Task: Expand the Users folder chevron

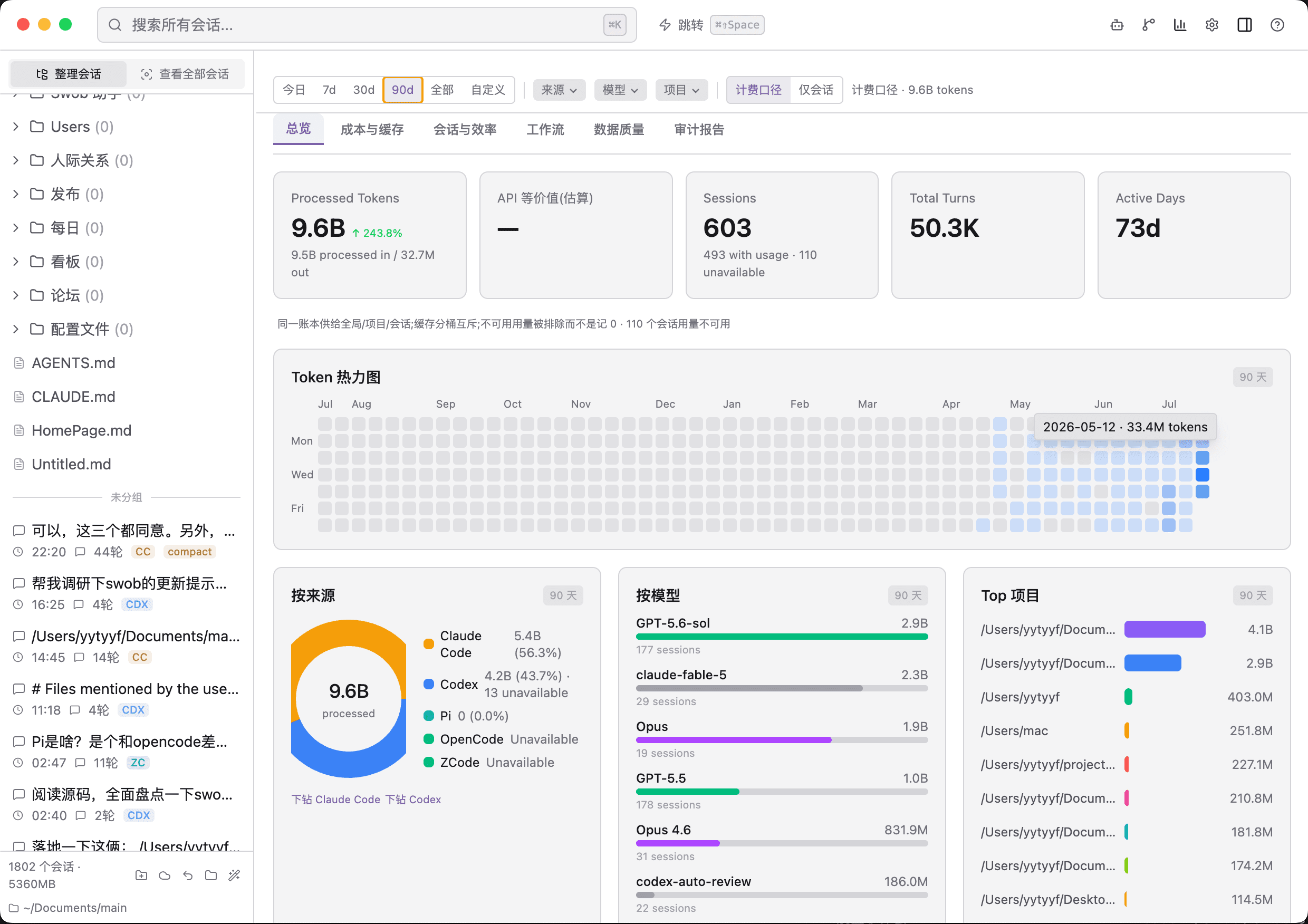Action: 15,127
